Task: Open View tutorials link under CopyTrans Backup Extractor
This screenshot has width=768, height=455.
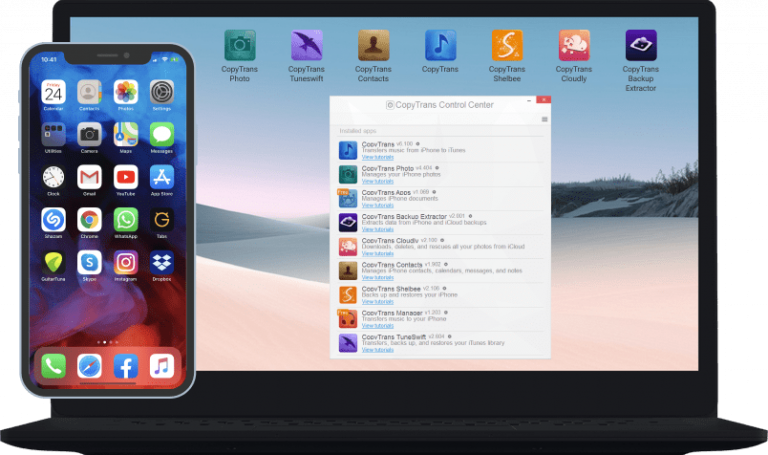Action: [378, 229]
